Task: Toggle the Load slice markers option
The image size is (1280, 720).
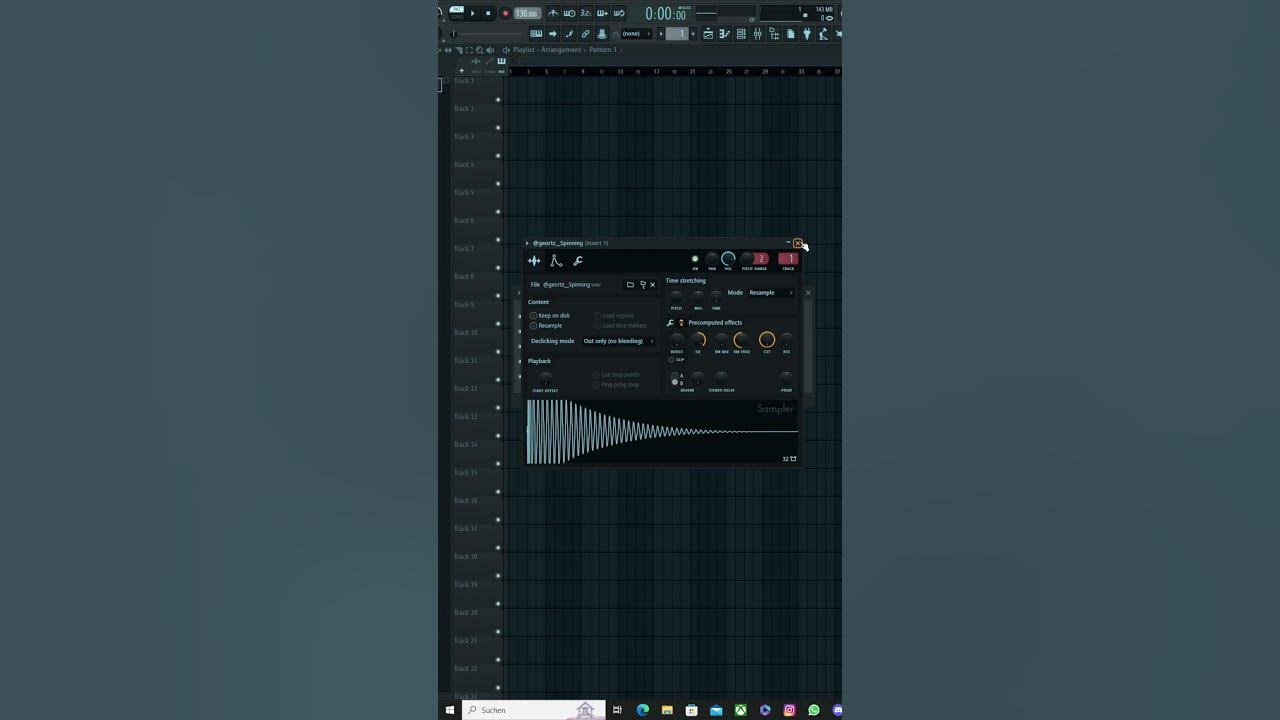Action: 621,326
